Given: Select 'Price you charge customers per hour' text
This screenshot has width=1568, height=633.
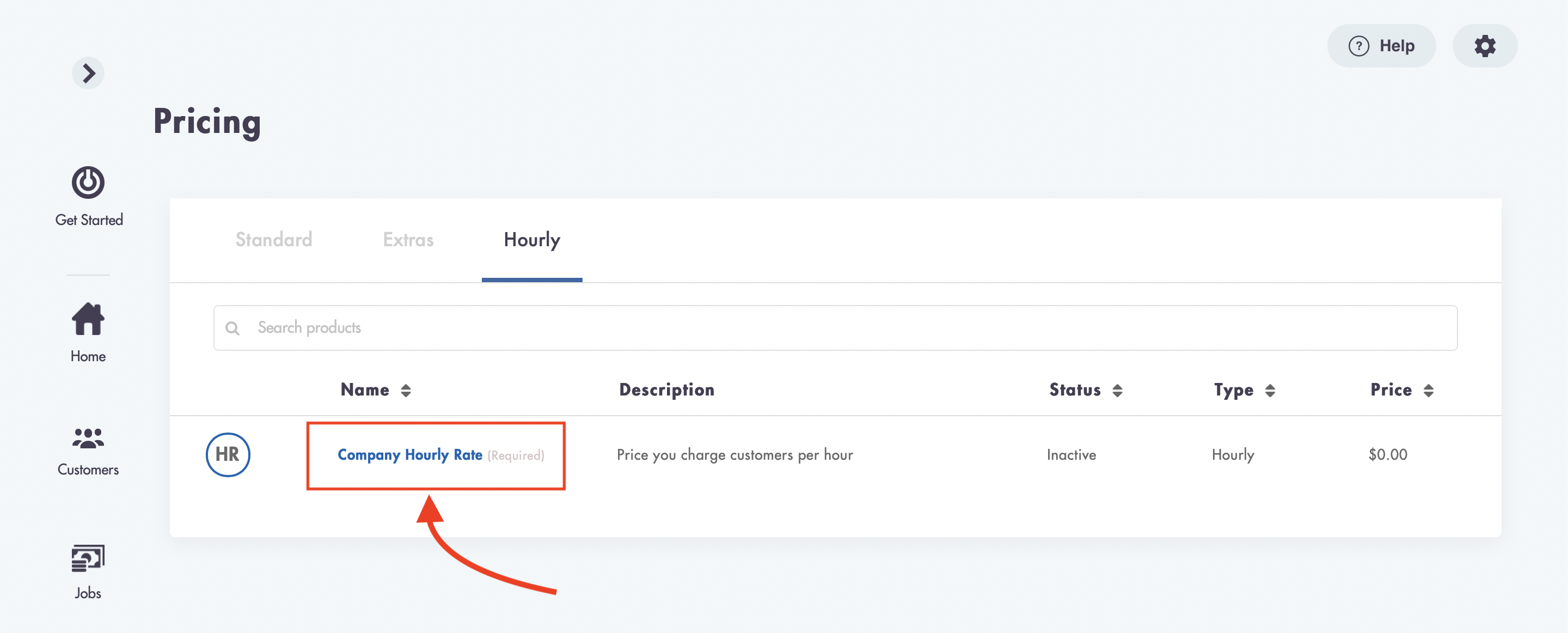Looking at the screenshot, I should [734, 455].
